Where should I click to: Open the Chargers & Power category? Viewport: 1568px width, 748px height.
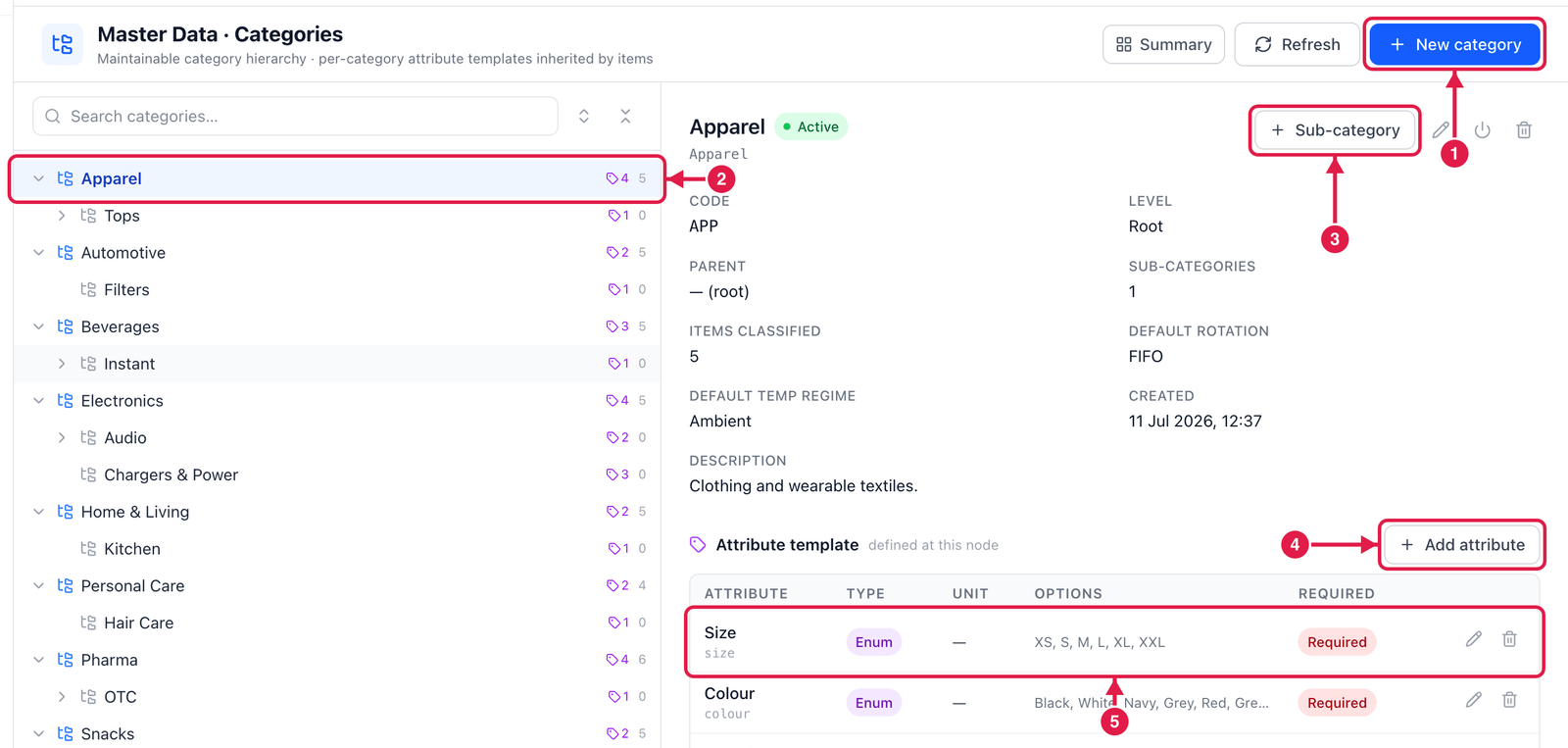click(337, 475)
